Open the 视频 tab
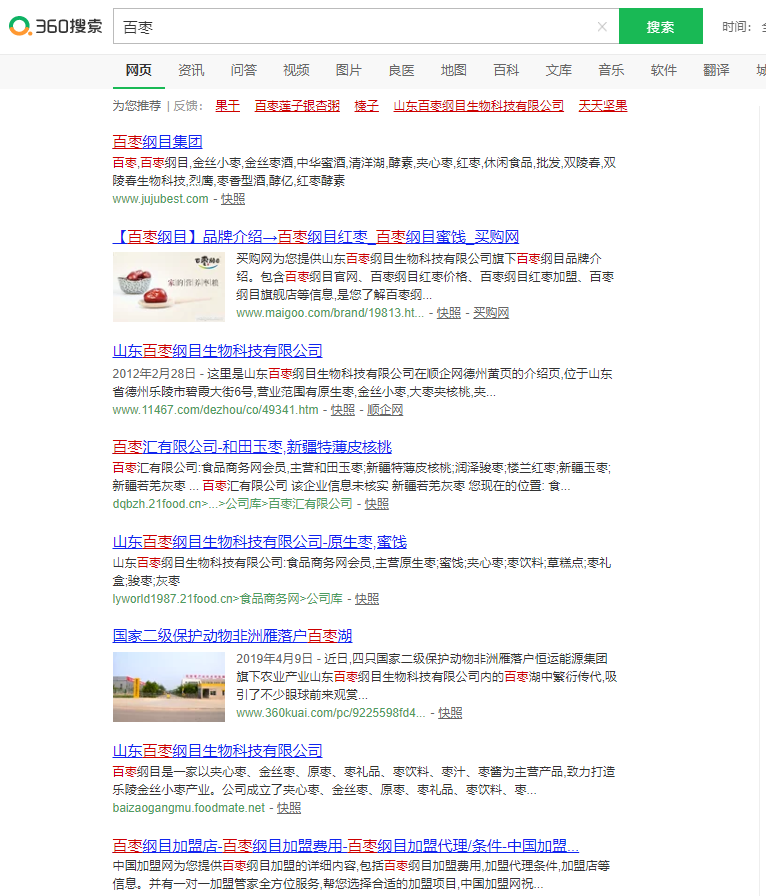766x896 pixels. 296,70
